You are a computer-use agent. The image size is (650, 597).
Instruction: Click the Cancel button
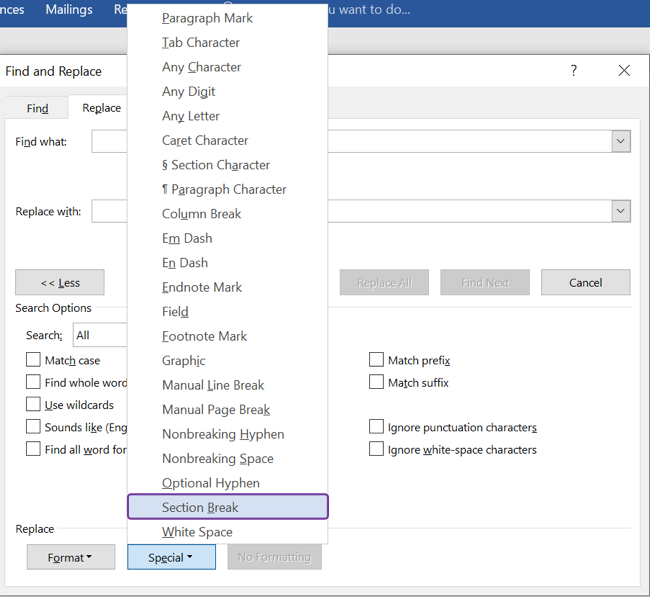click(585, 282)
